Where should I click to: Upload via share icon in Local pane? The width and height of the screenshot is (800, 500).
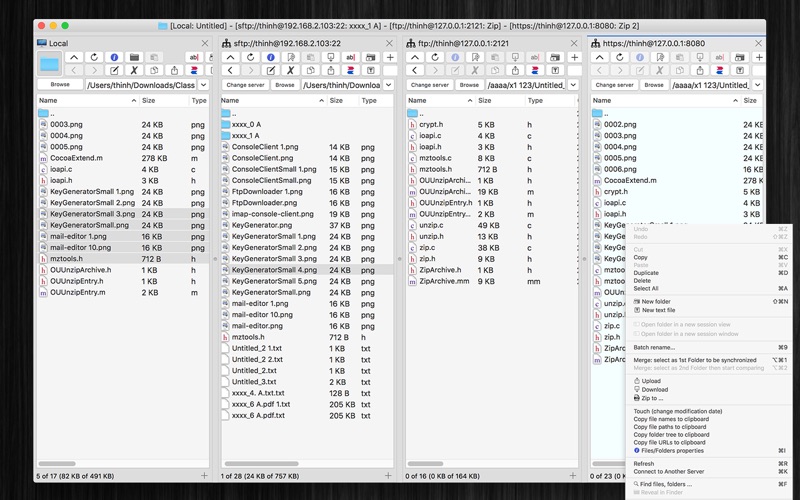click(174, 70)
